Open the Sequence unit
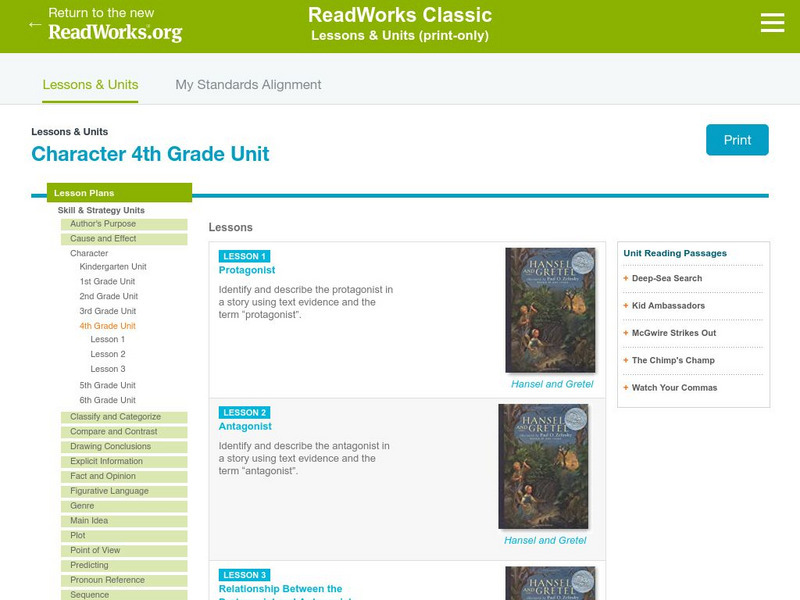 [x=124, y=594]
